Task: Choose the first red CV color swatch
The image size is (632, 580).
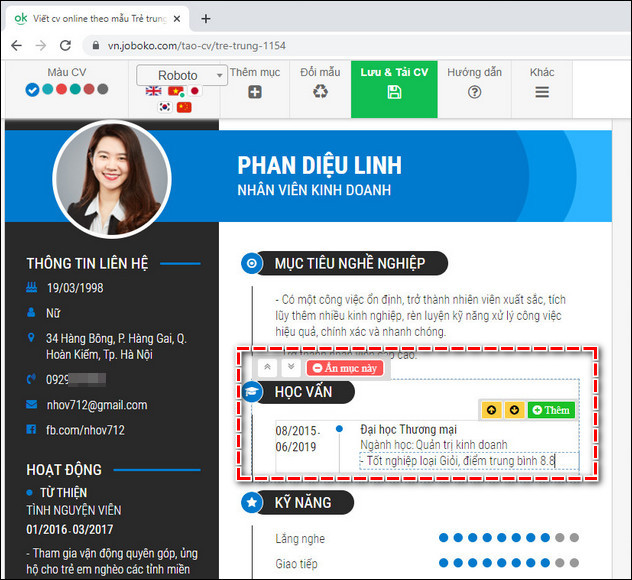Action: 61,89
